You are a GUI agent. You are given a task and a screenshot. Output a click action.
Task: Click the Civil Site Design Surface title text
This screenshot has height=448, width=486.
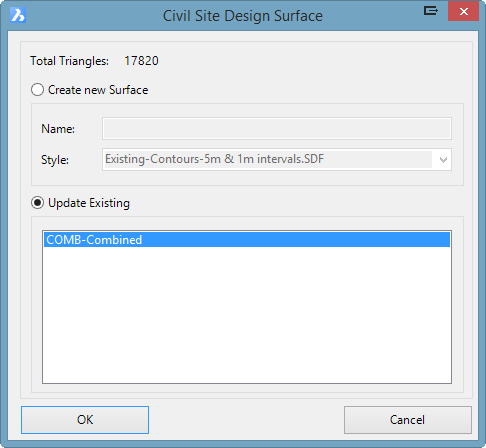coord(243,16)
